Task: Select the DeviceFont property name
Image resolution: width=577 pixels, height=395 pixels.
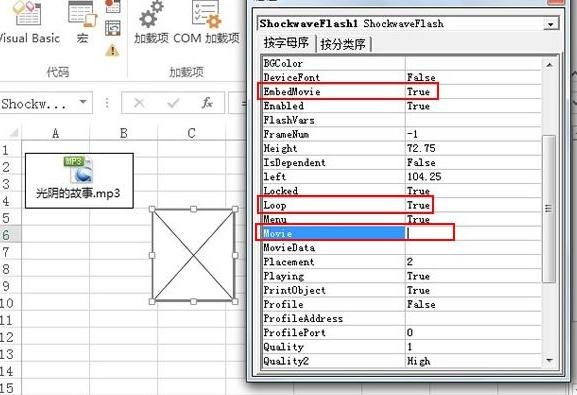Action: (292, 77)
